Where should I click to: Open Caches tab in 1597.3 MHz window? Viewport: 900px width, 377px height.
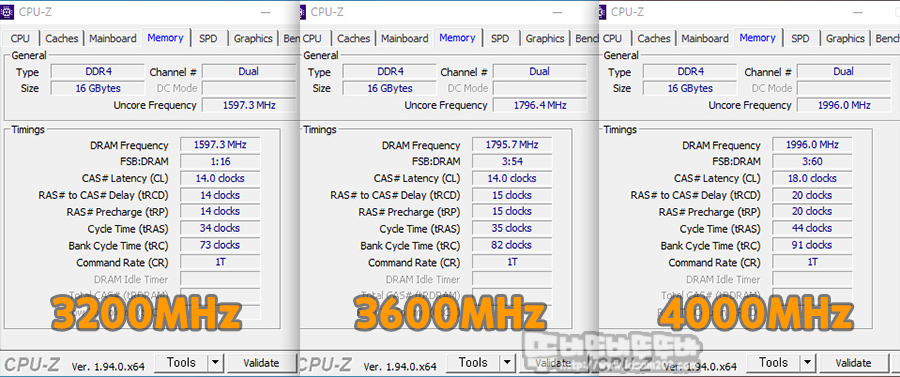(x=61, y=38)
